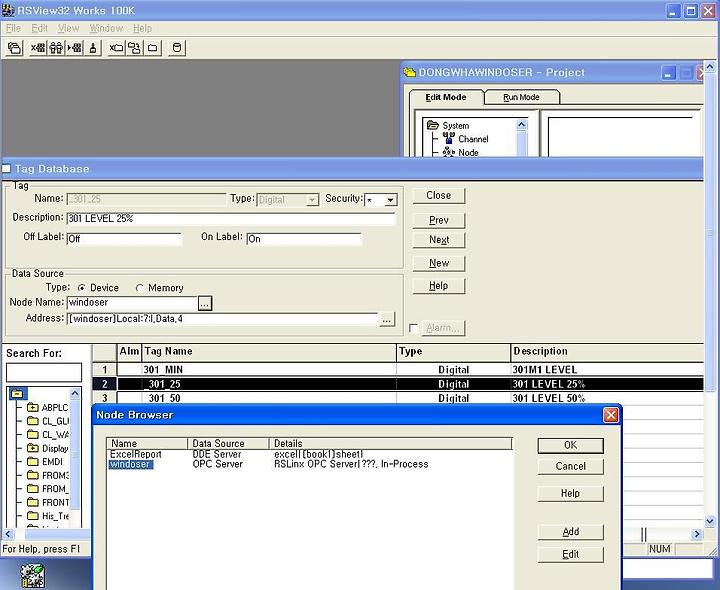Click the System folder icon in the project tree
The width and height of the screenshot is (720, 590).
click(x=433, y=125)
